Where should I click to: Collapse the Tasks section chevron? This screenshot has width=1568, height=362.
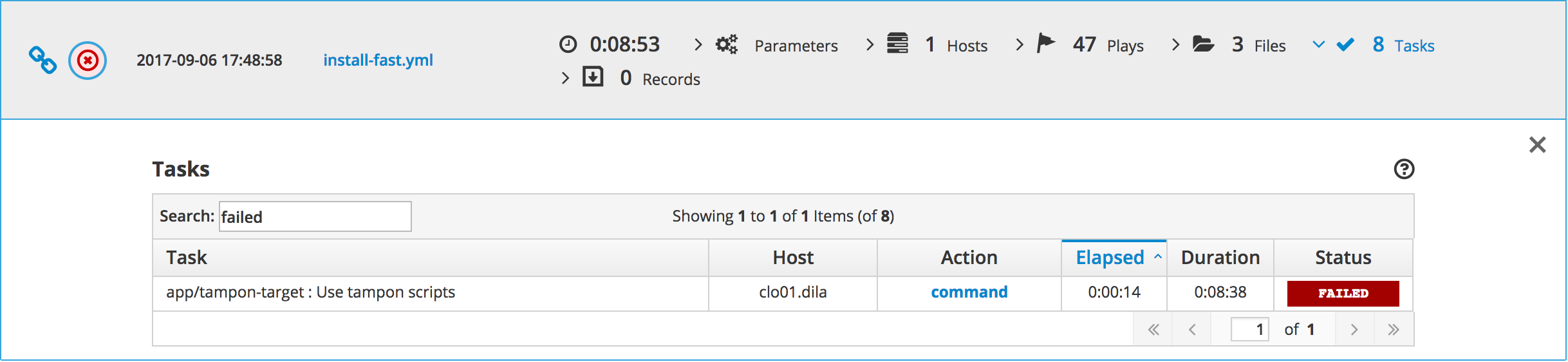(x=1318, y=44)
